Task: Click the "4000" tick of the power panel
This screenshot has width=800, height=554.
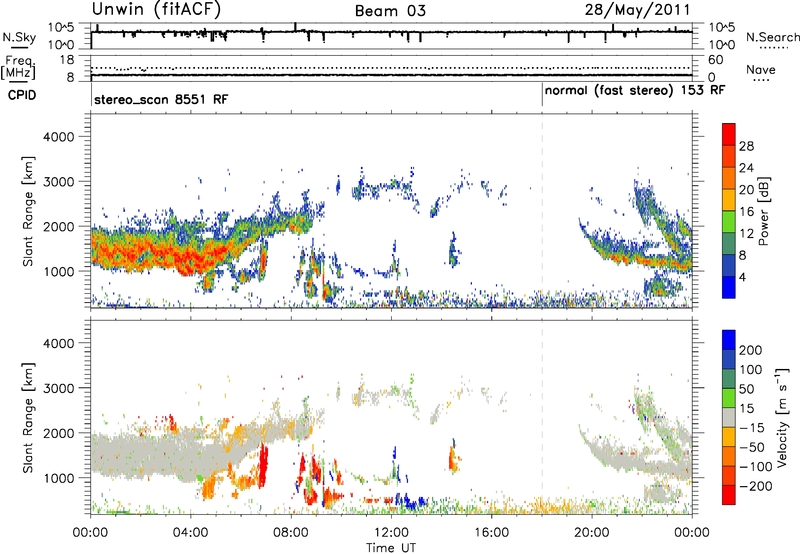Action: (58, 137)
